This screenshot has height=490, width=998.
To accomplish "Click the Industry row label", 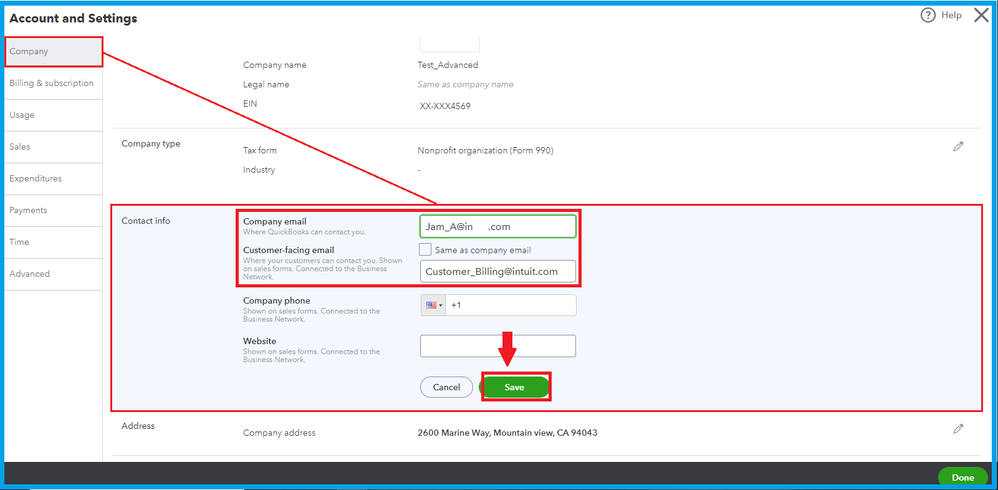I will coord(259,170).
